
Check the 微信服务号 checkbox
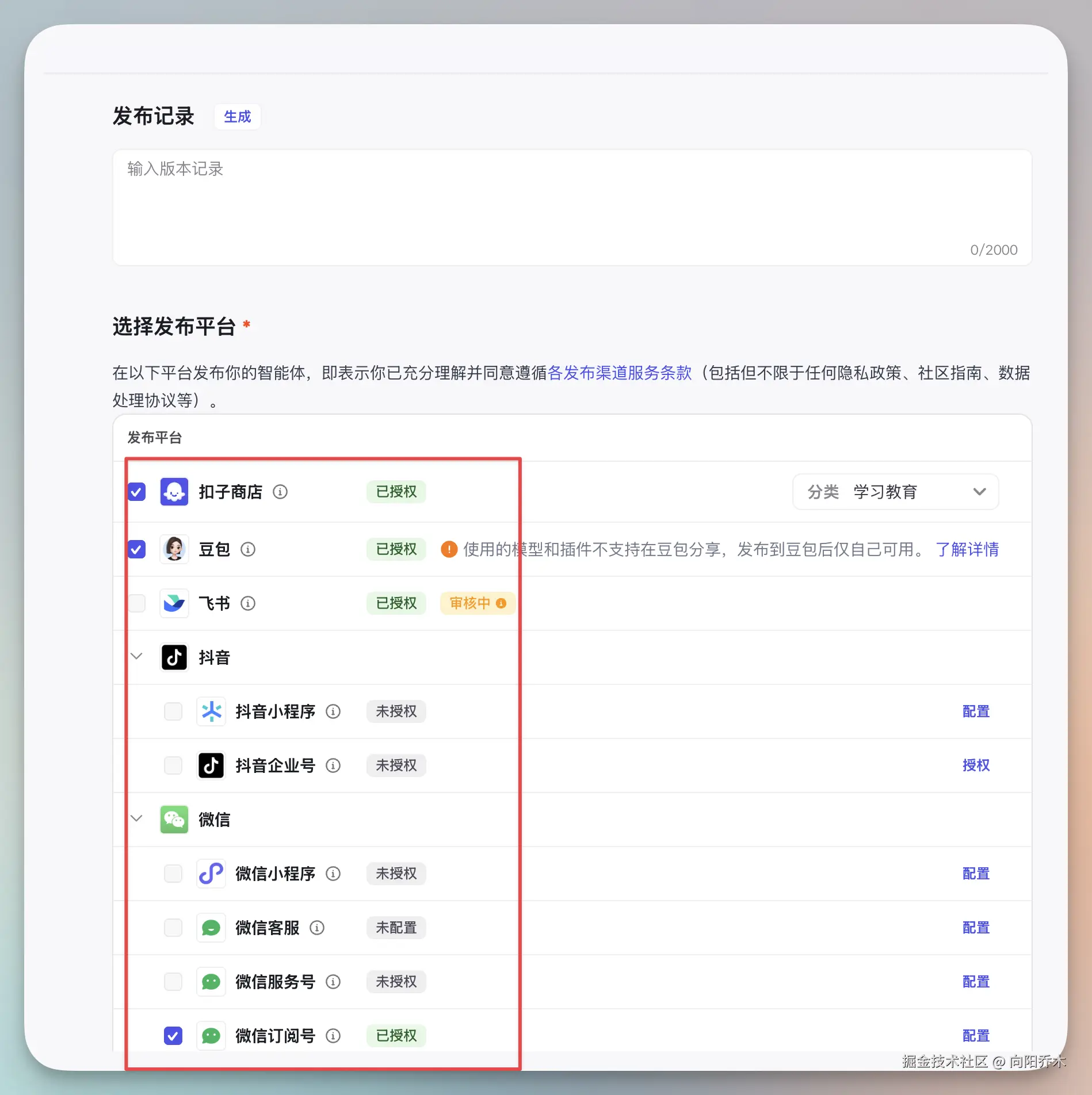coord(173,982)
